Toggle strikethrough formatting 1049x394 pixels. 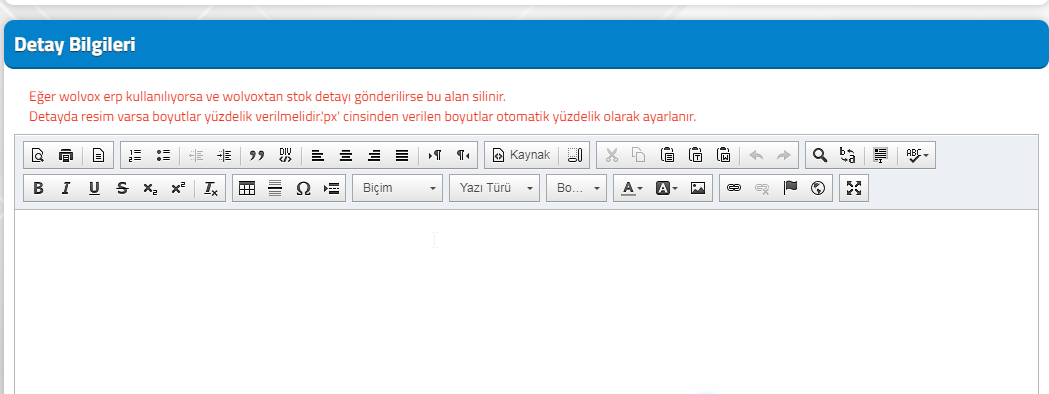[122, 189]
